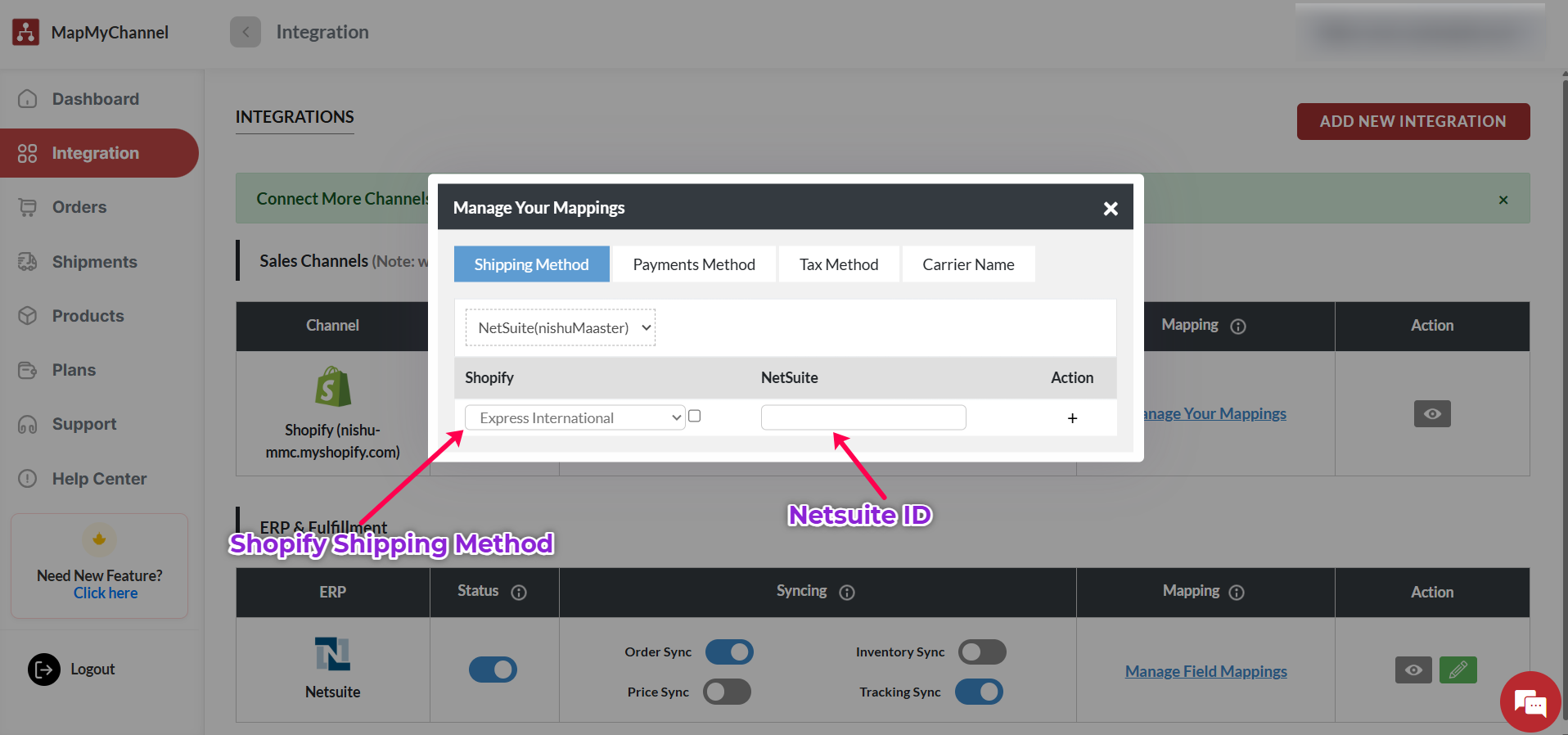Click the green pencil edit icon for Netsuite

coord(1458,670)
